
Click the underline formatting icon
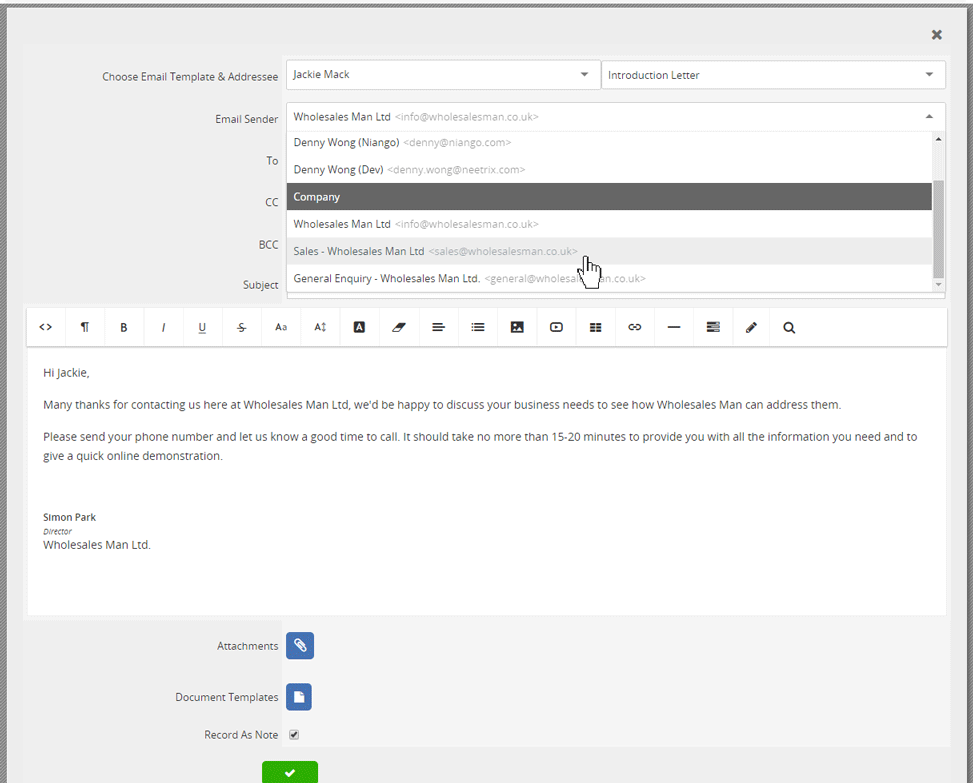click(x=202, y=327)
